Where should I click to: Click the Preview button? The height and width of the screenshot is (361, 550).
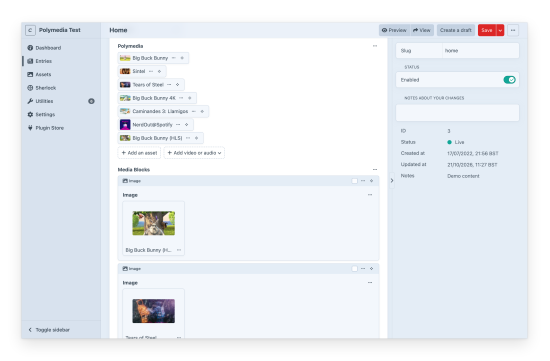coord(394,30)
